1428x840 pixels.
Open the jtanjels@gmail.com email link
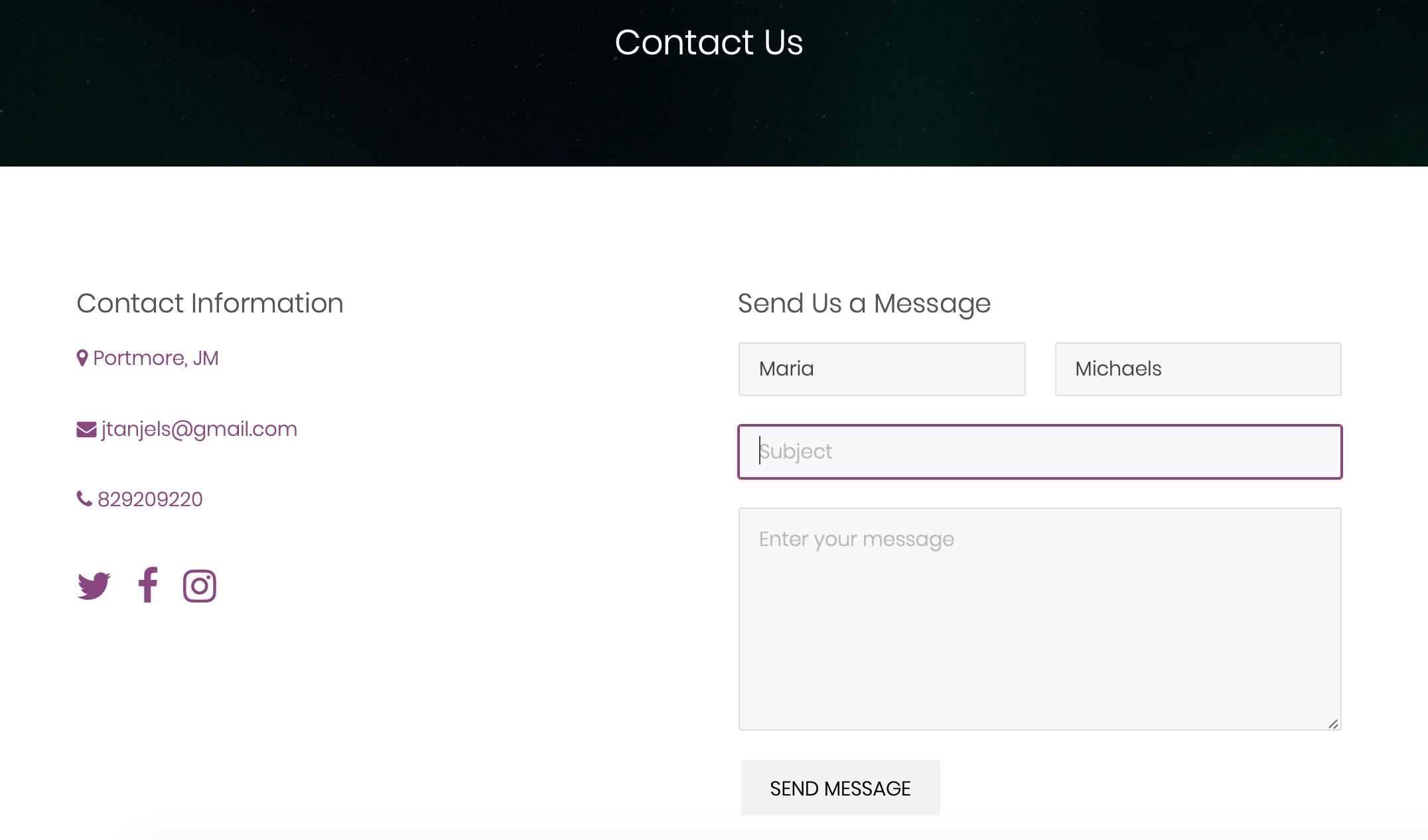199,429
